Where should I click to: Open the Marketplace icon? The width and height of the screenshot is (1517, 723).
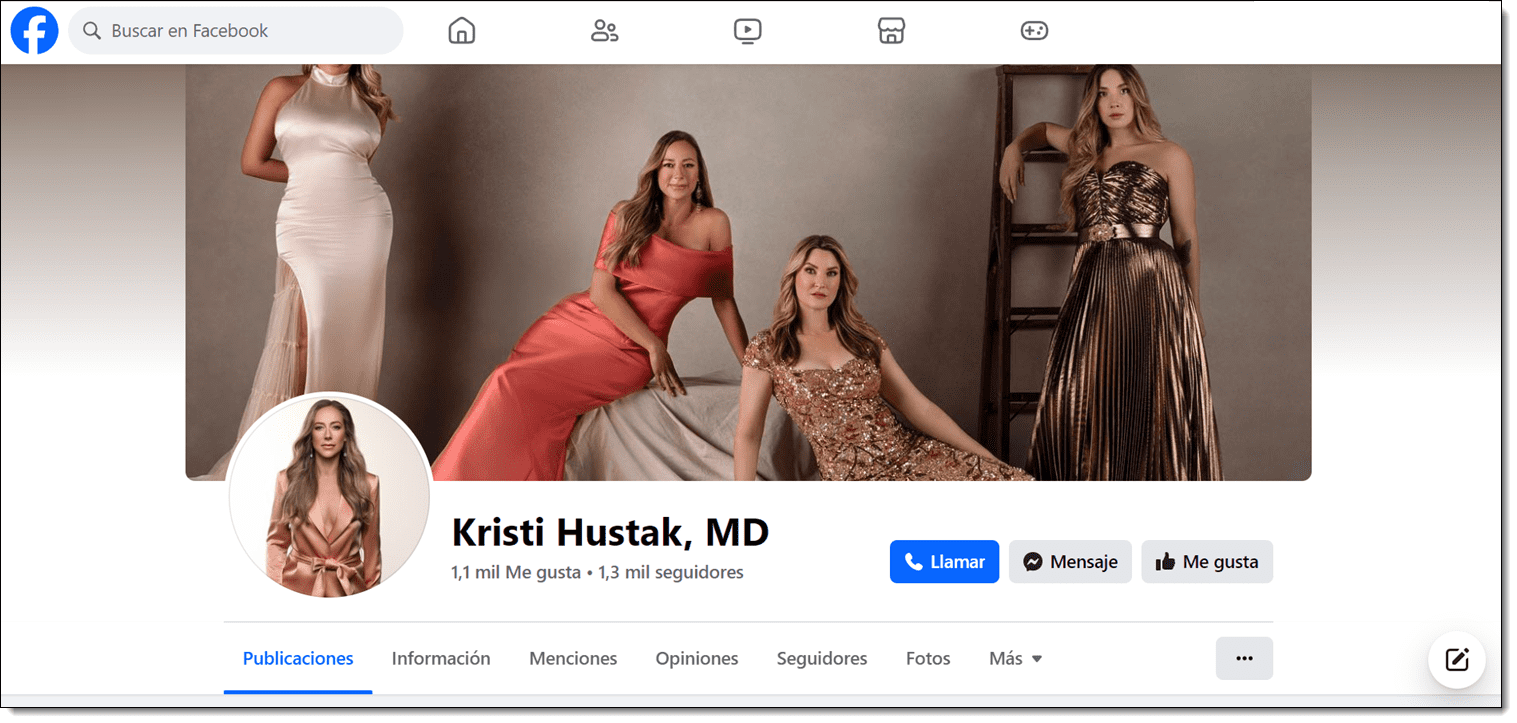pos(890,30)
